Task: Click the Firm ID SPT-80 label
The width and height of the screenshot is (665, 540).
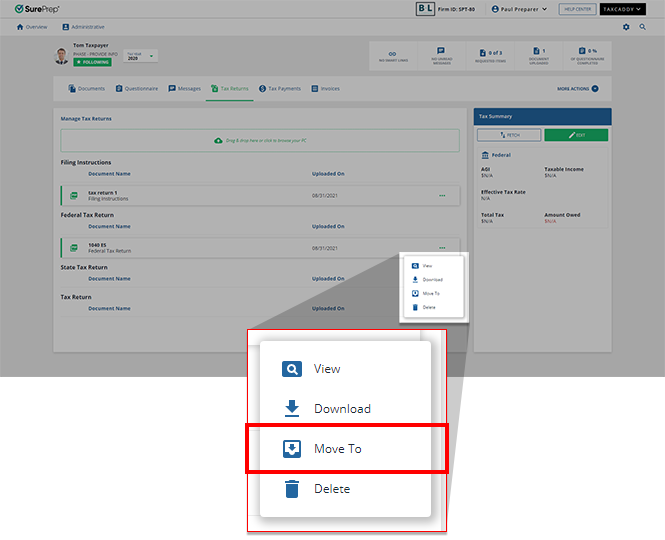Action: click(x=456, y=9)
